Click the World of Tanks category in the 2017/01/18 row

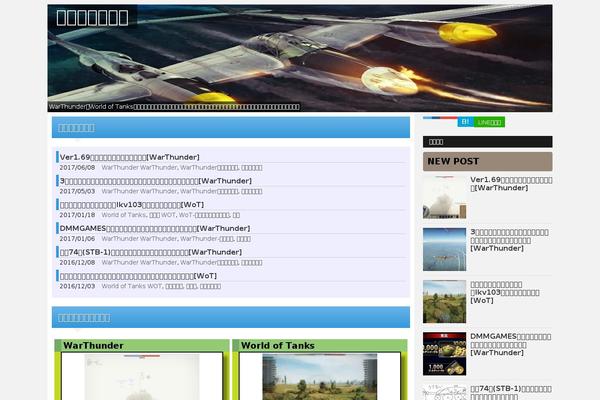(124, 215)
